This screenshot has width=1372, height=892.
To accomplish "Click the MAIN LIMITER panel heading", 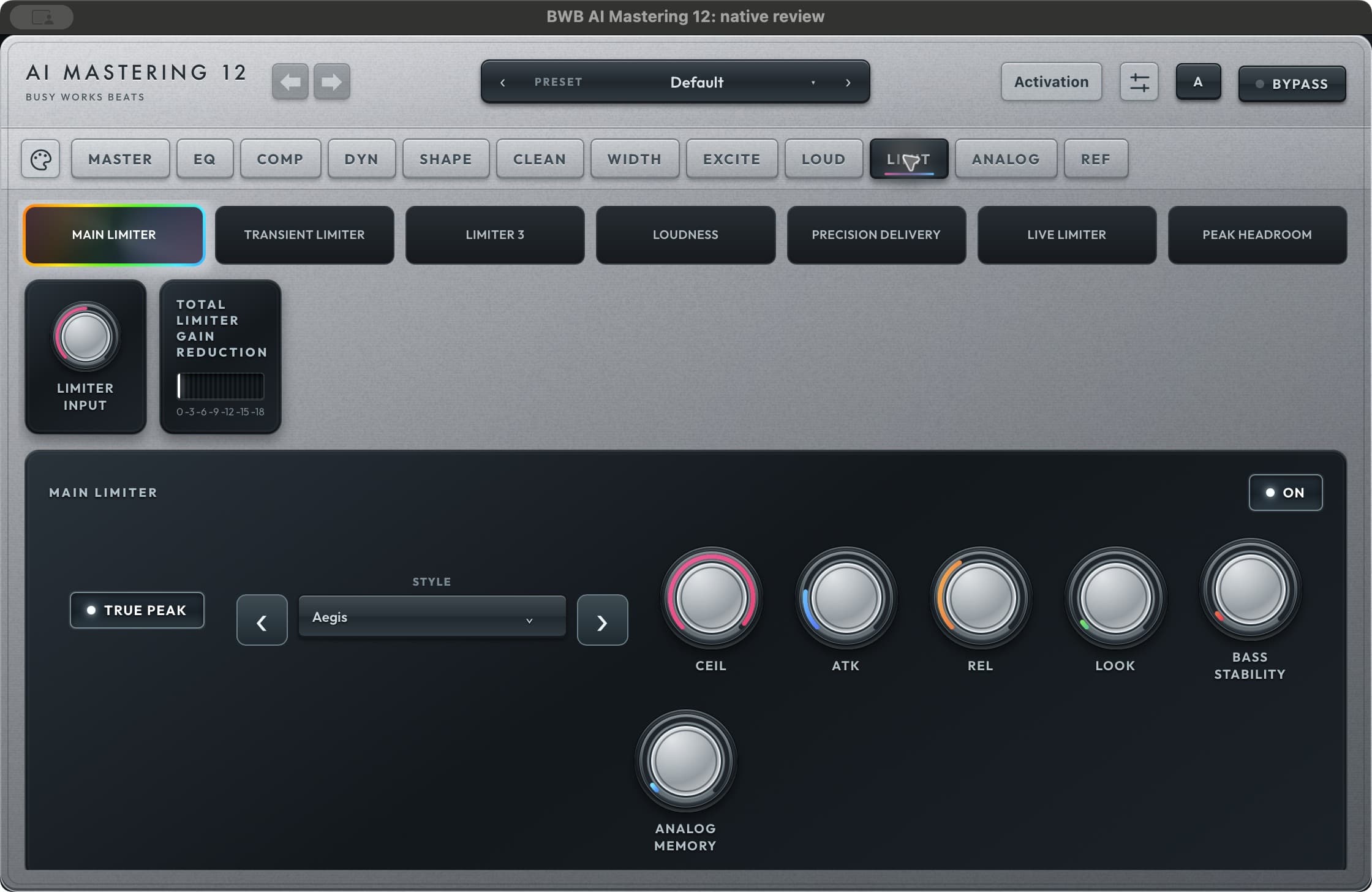I will (x=104, y=493).
